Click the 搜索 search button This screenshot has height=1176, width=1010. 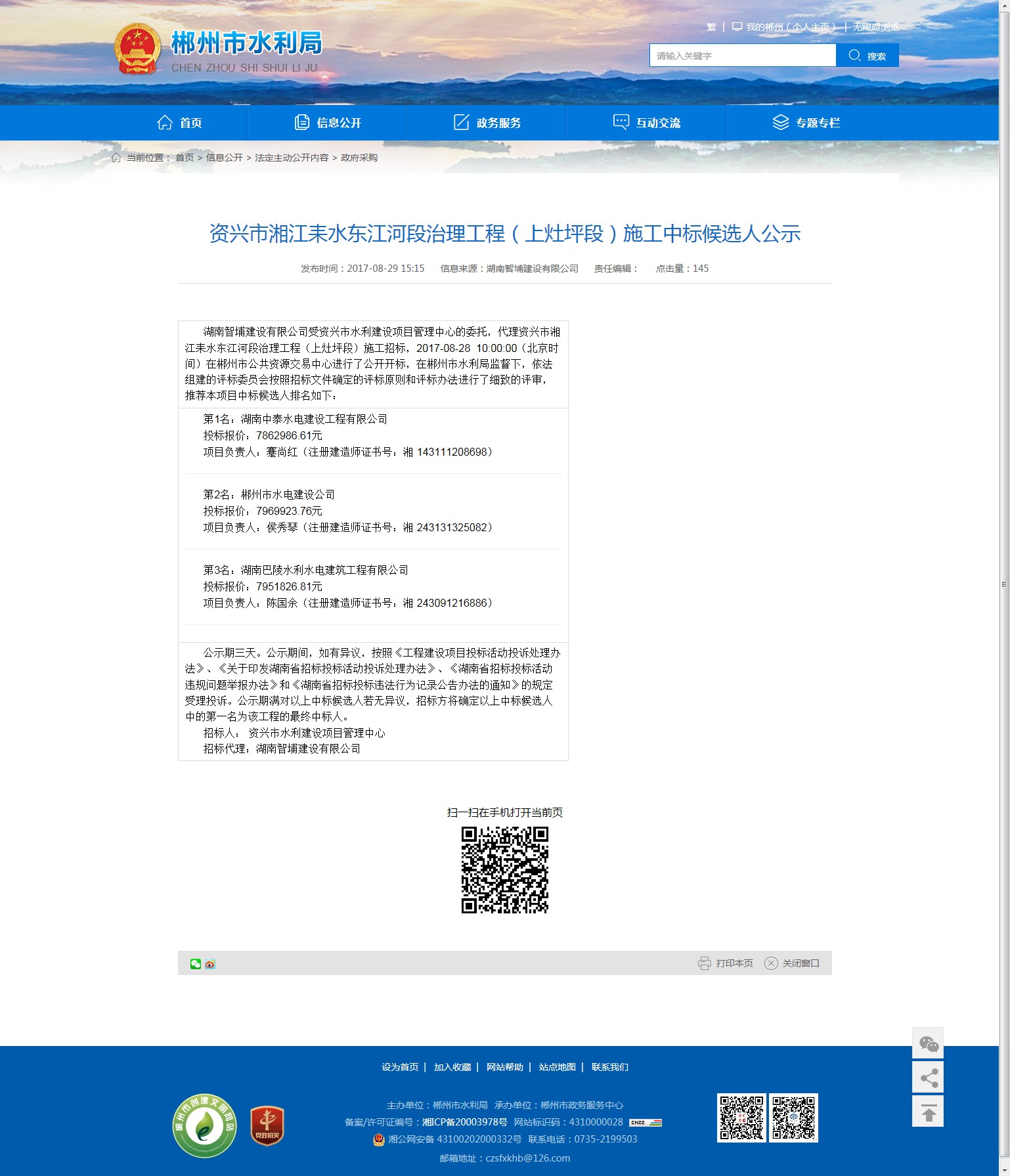click(x=867, y=56)
